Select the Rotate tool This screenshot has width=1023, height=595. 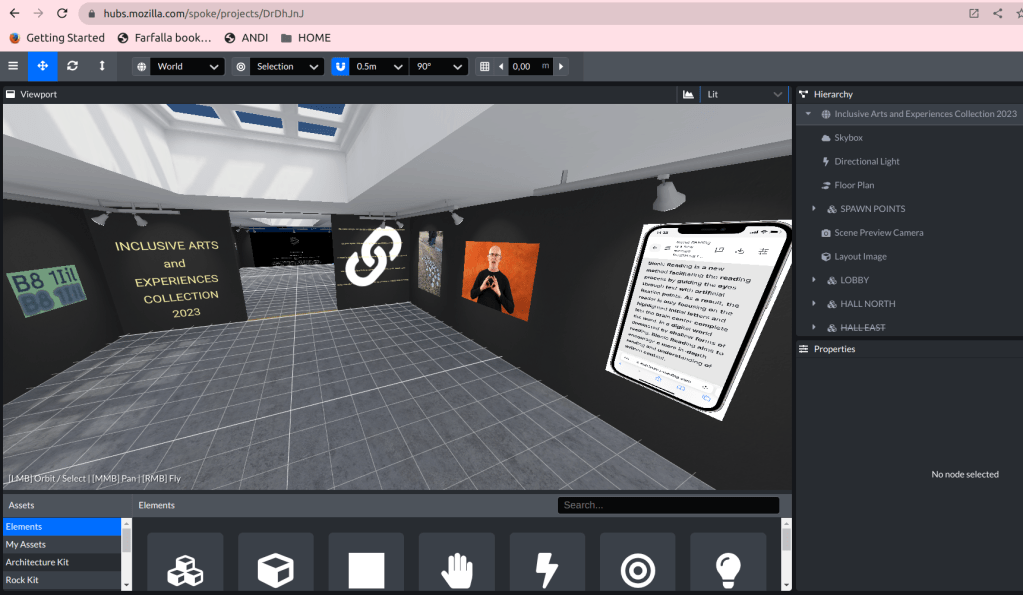71,66
